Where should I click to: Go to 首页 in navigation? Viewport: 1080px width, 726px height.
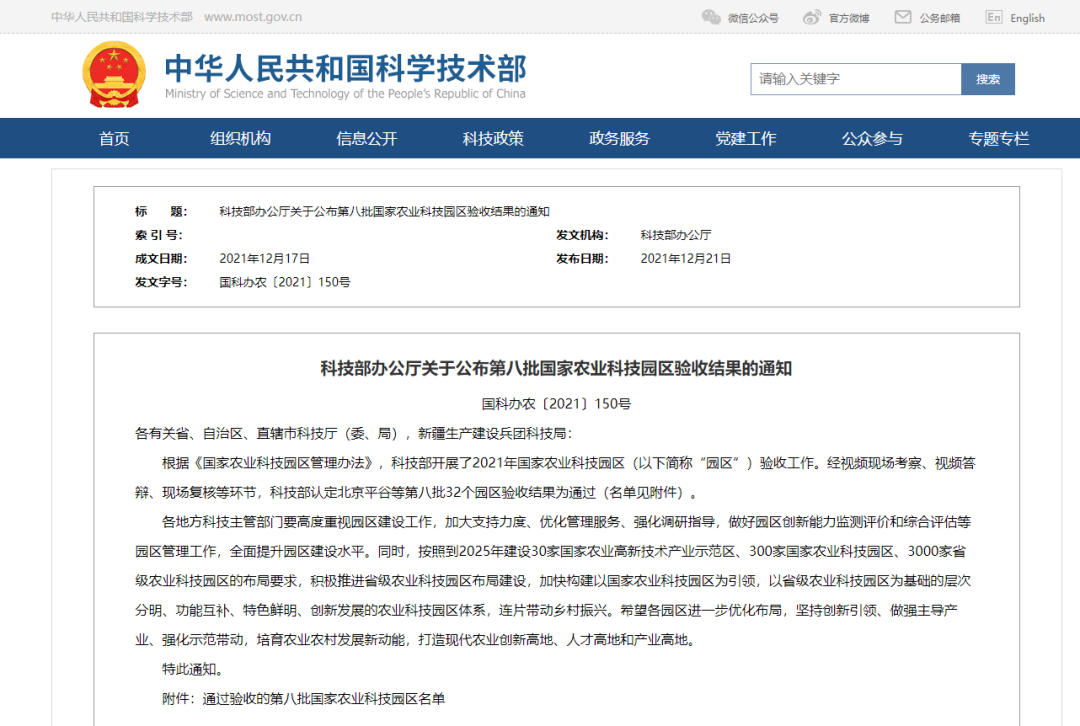114,138
